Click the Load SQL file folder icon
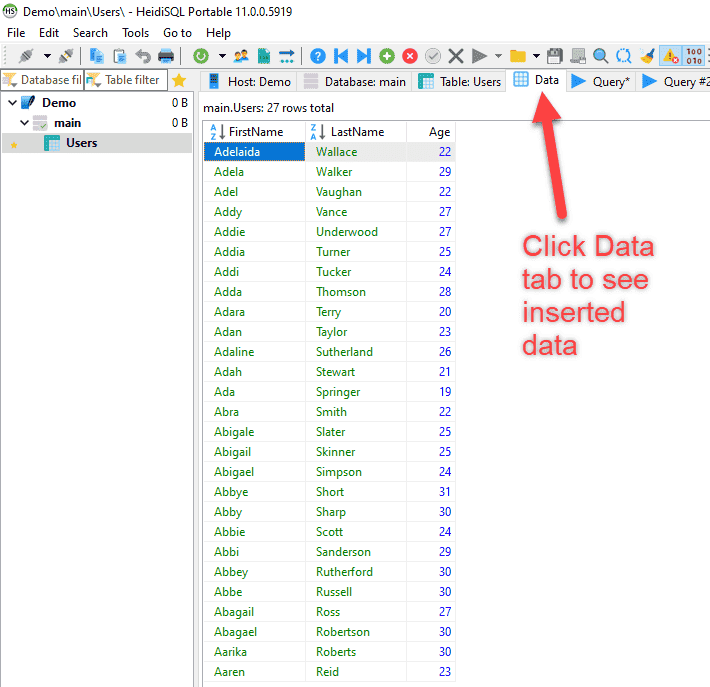 [x=518, y=56]
